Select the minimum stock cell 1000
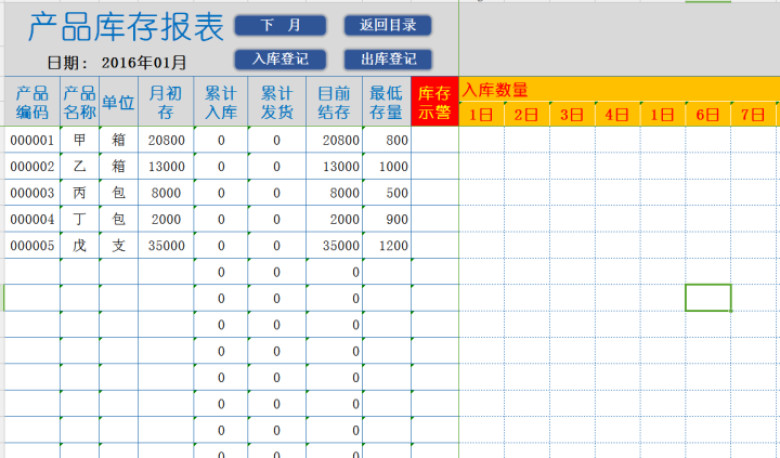780x458 pixels. (x=387, y=167)
